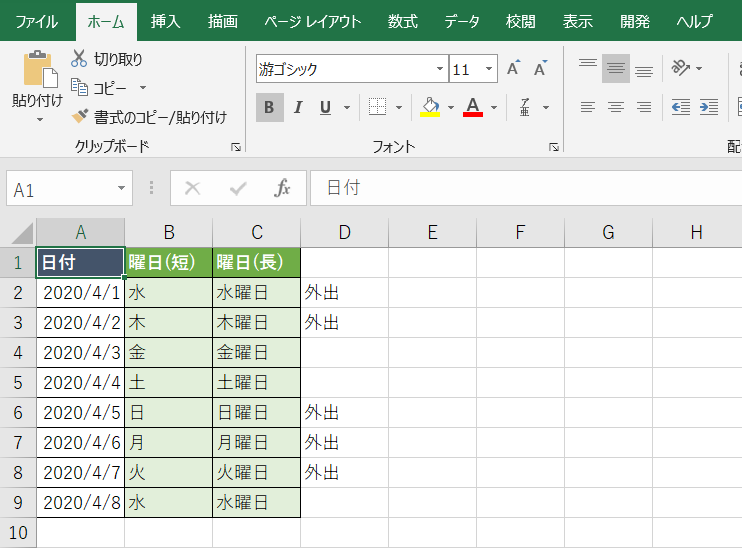Viewport: 742px width, 548px height.
Task: Click the Select All corner triangle
Action: coord(22,233)
